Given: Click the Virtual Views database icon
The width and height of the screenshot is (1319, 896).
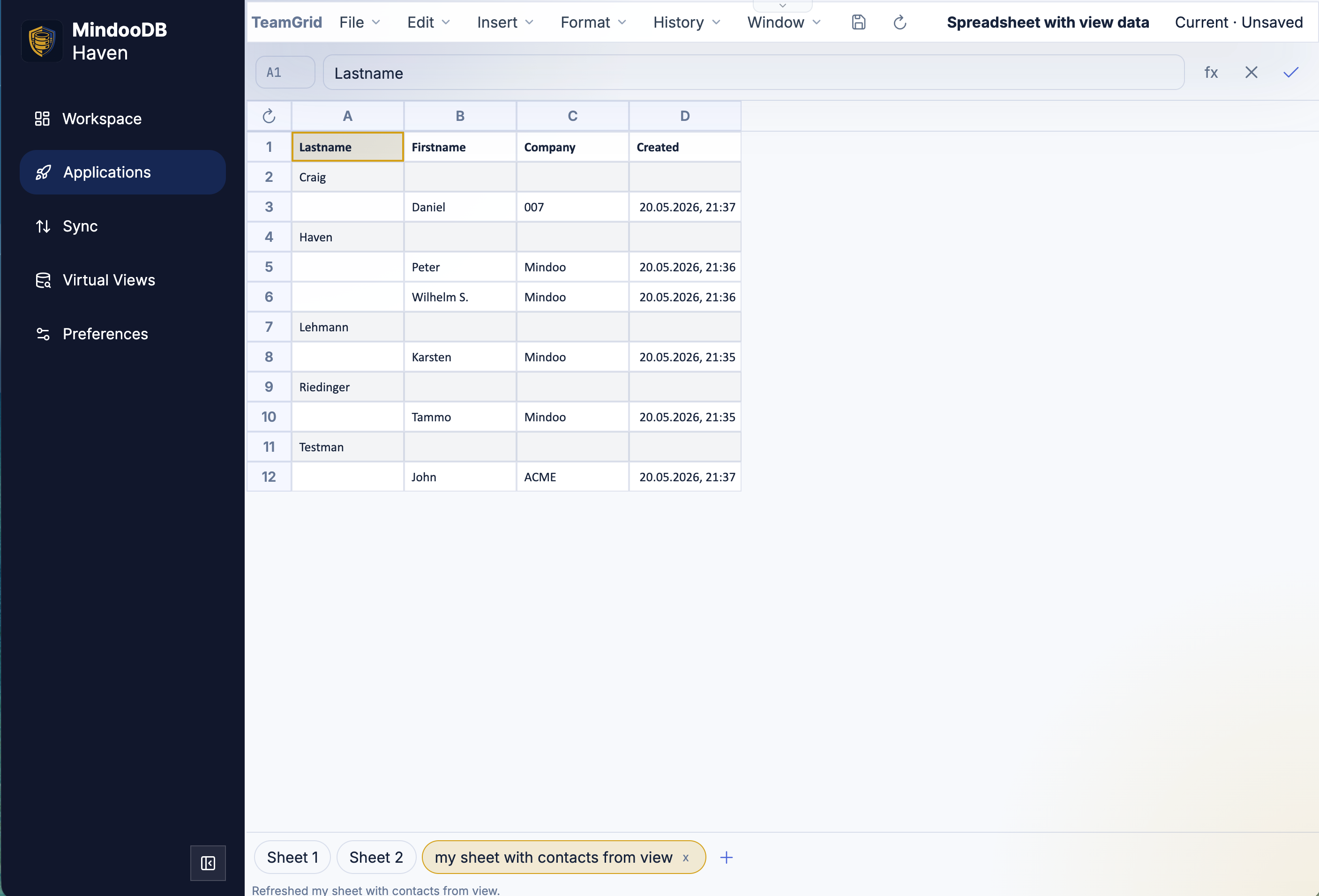Looking at the screenshot, I should (43, 280).
